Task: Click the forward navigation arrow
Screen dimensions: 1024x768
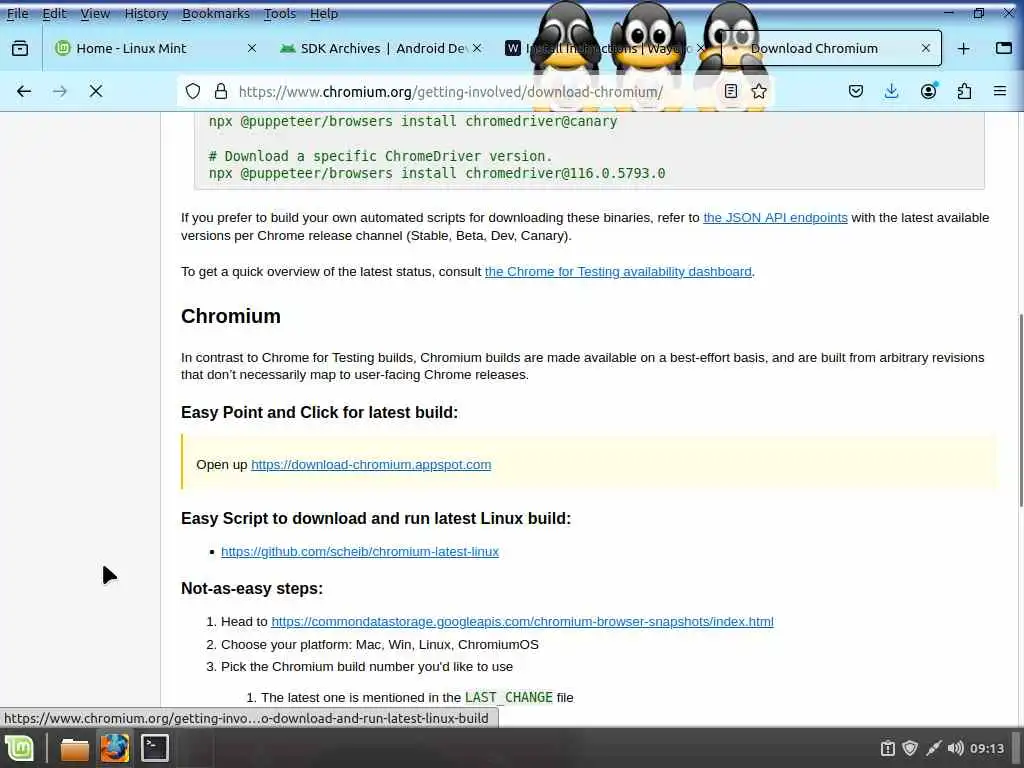Action: (x=60, y=91)
